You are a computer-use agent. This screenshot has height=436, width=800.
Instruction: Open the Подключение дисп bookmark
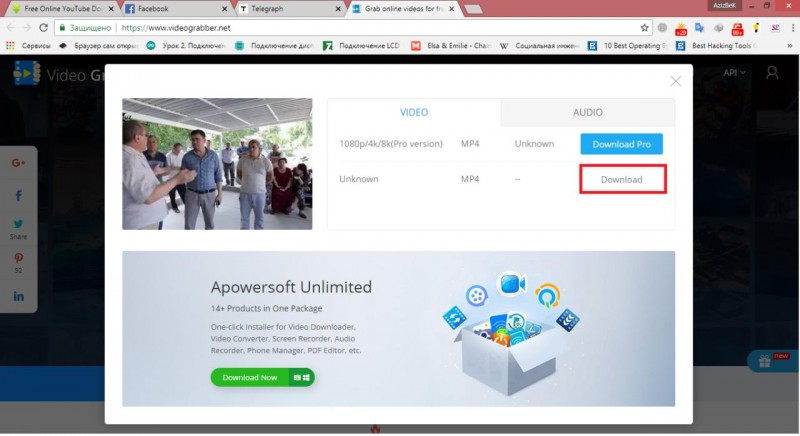point(274,46)
